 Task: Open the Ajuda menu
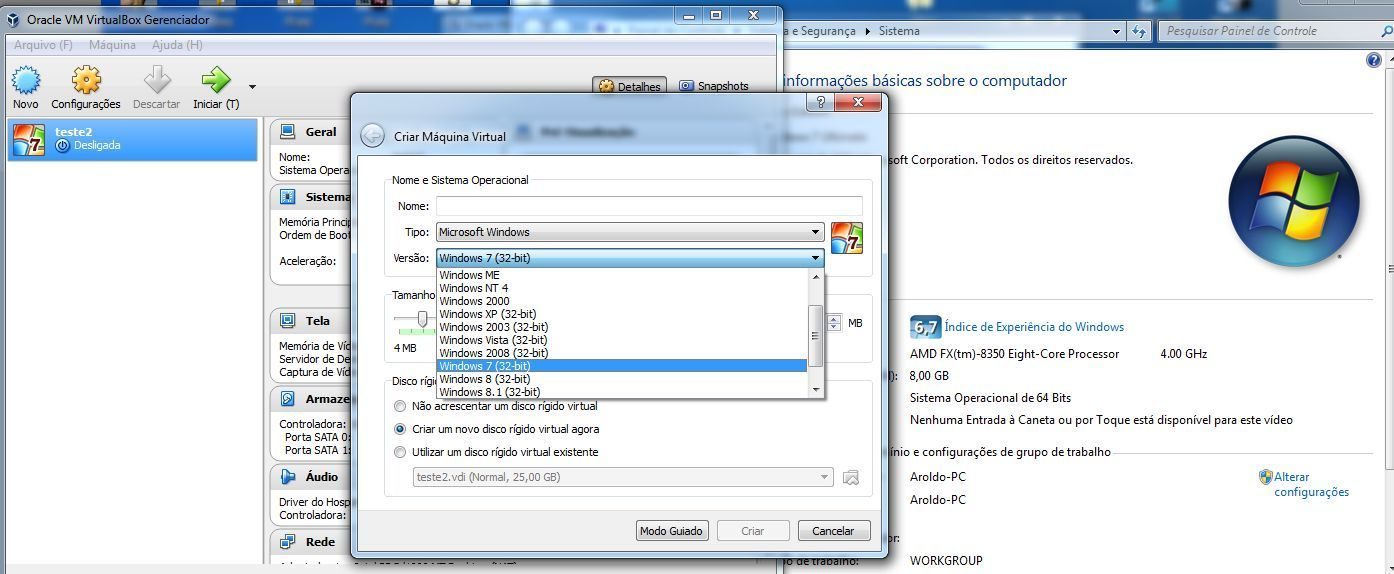(x=177, y=45)
